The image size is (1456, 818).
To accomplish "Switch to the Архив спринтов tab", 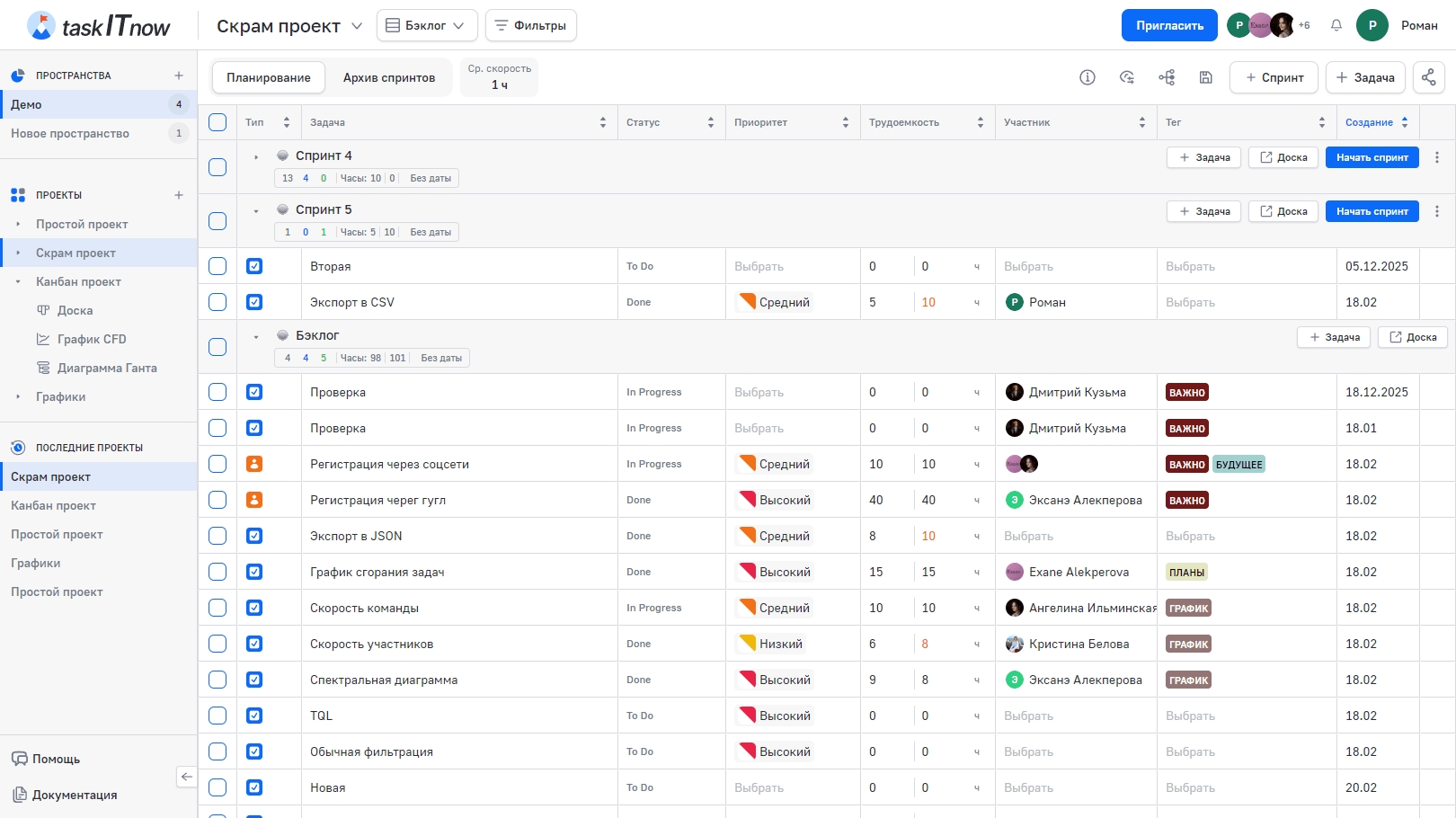I will (x=388, y=77).
